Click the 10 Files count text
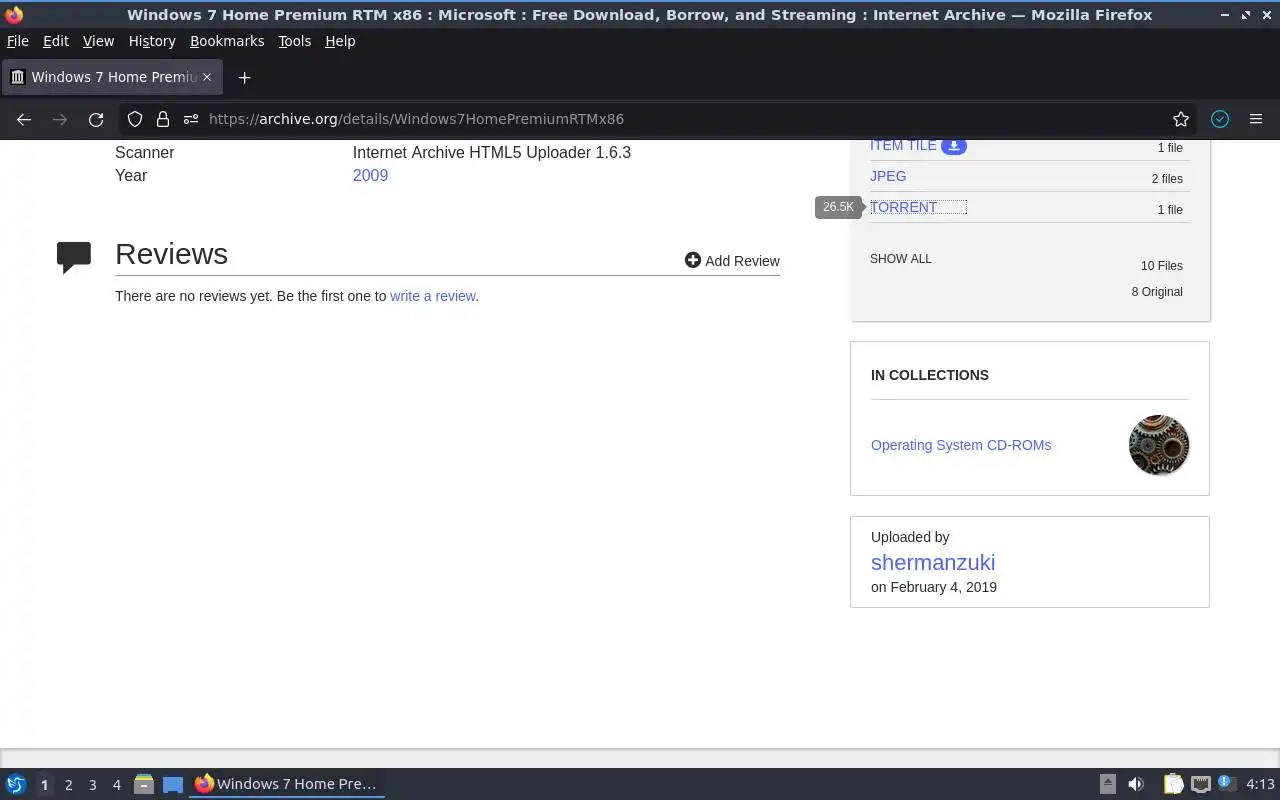The image size is (1280, 800). pos(1162,266)
